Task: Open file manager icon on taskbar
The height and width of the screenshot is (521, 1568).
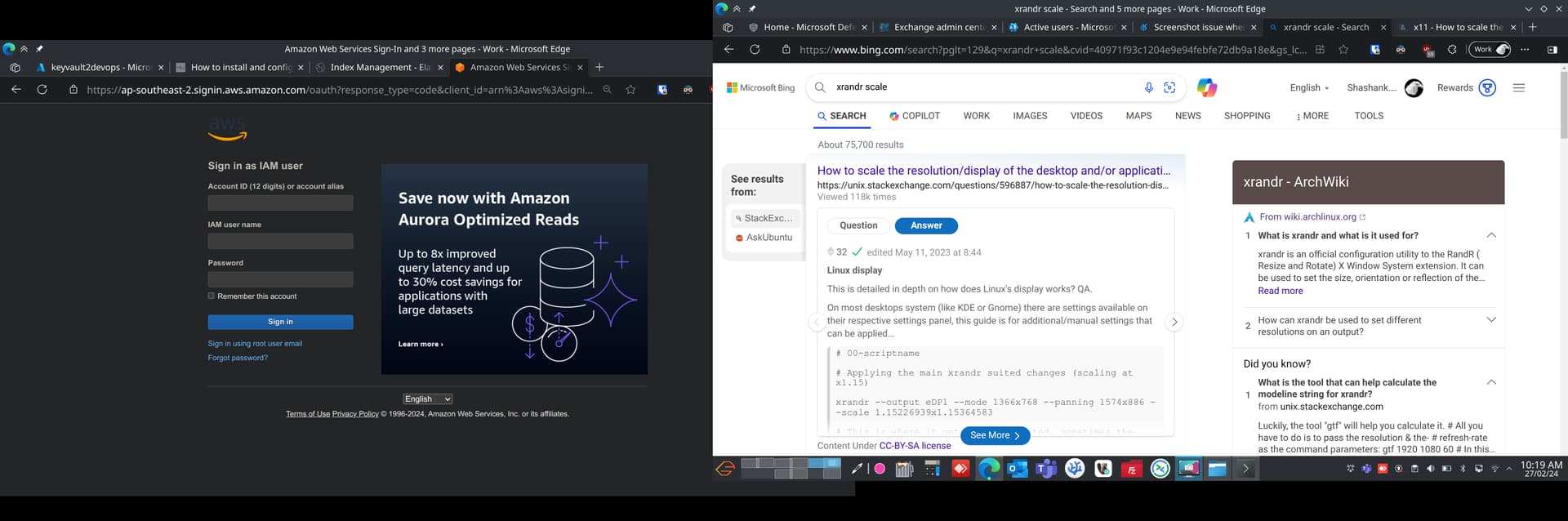Action: [x=1218, y=469]
